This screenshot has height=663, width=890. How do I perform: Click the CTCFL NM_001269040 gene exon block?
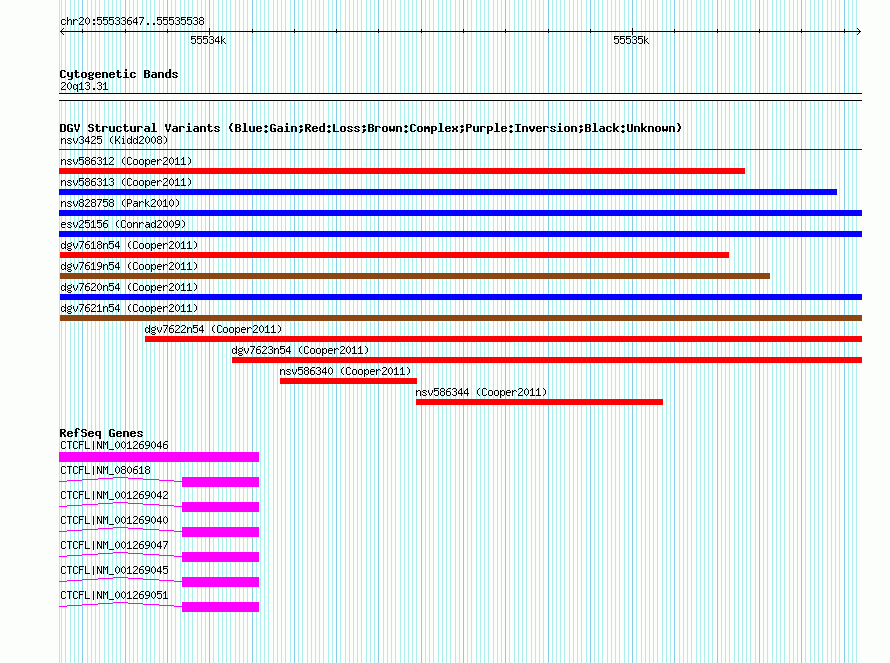coord(220,532)
